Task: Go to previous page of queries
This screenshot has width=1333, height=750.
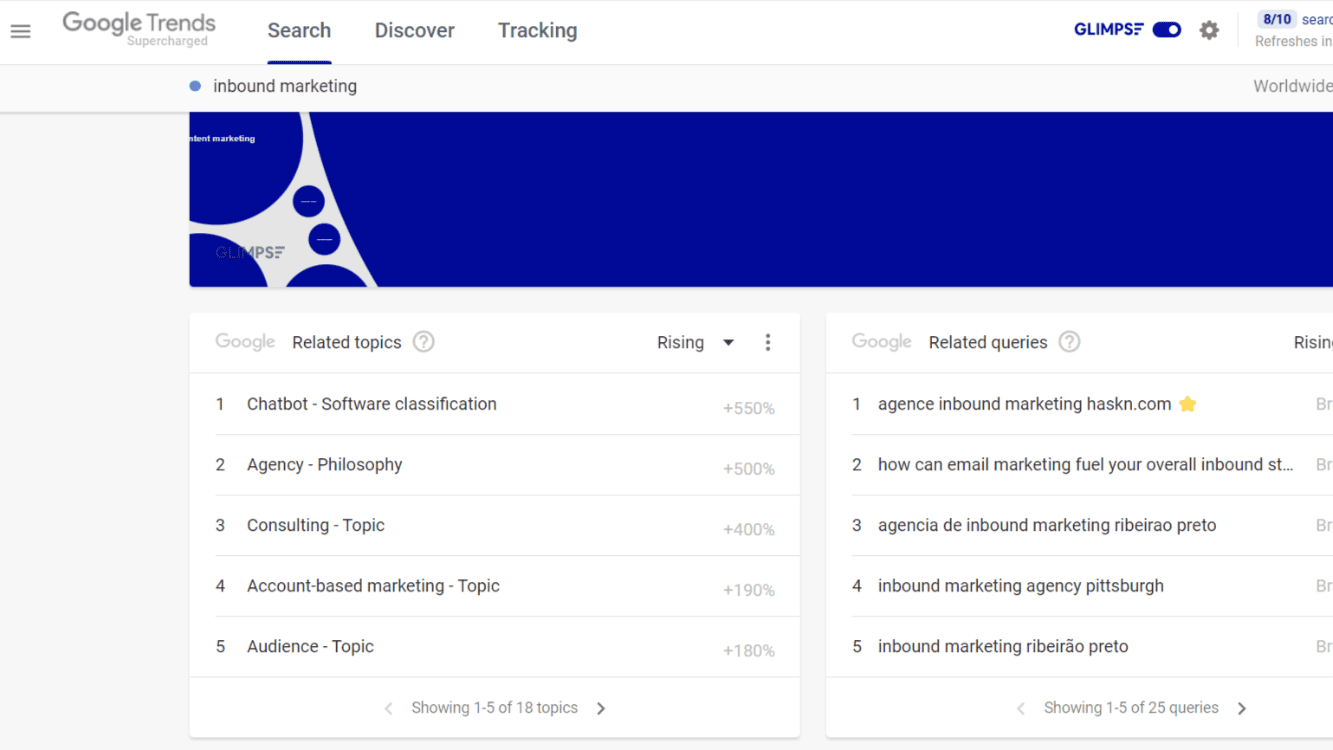Action: (1021, 708)
